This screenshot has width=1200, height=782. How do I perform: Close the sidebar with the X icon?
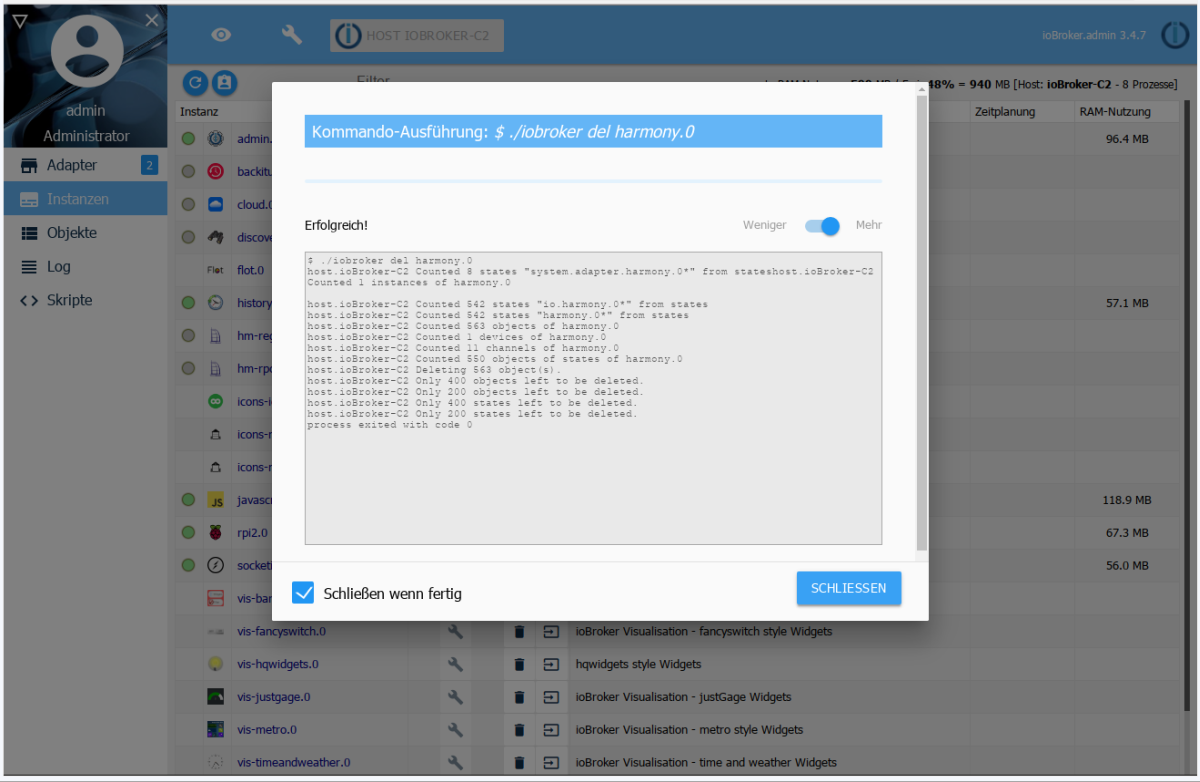tap(151, 20)
